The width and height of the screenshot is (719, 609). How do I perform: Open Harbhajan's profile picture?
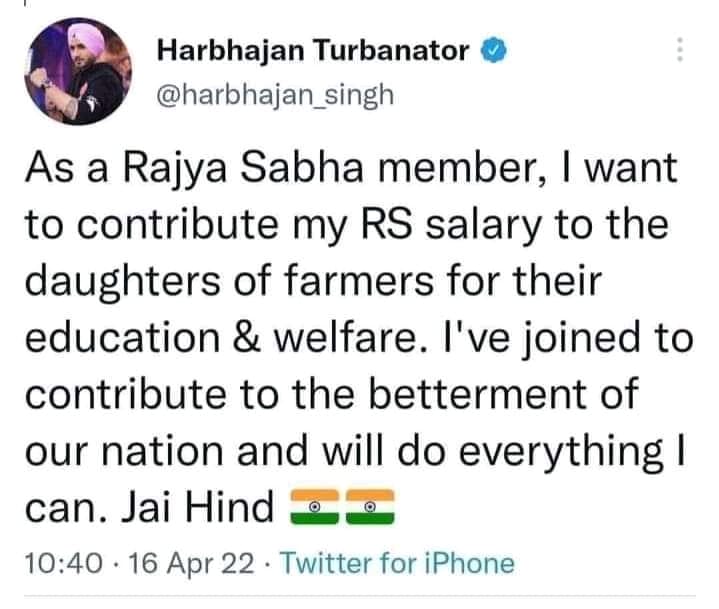point(76,71)
